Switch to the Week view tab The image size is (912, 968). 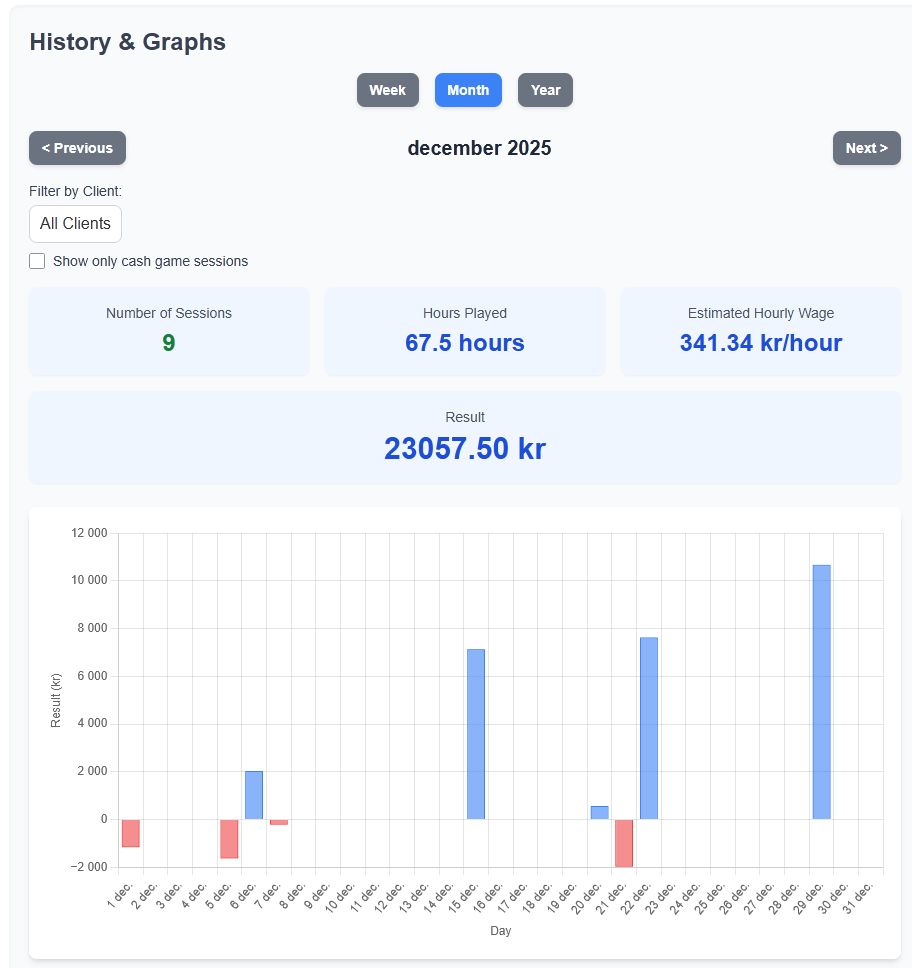click(388, 89)
